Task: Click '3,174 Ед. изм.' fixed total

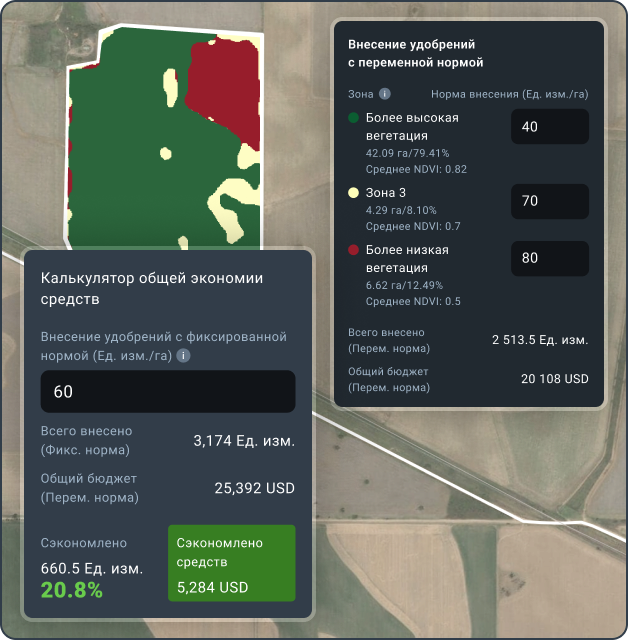Action: [x=244, y=441]
